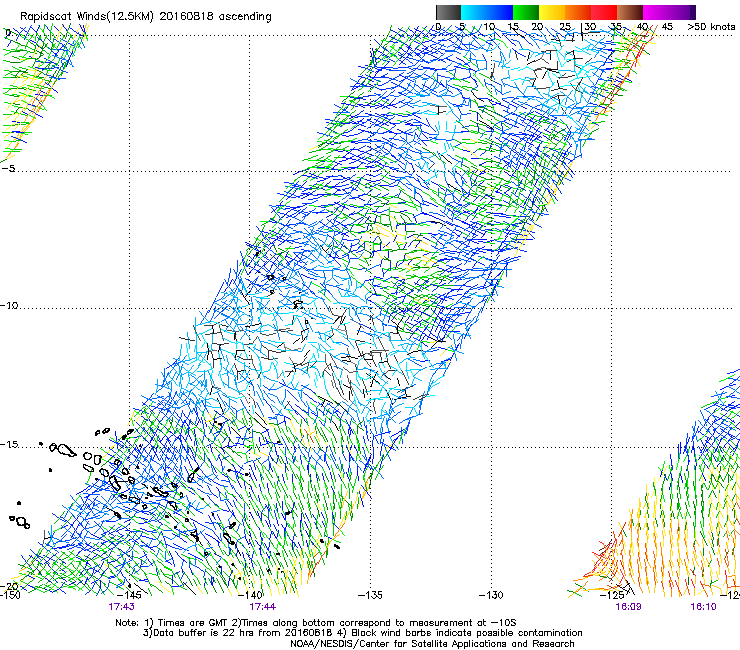Click the purple '16:10' time stamp

(x=703, y=607)
